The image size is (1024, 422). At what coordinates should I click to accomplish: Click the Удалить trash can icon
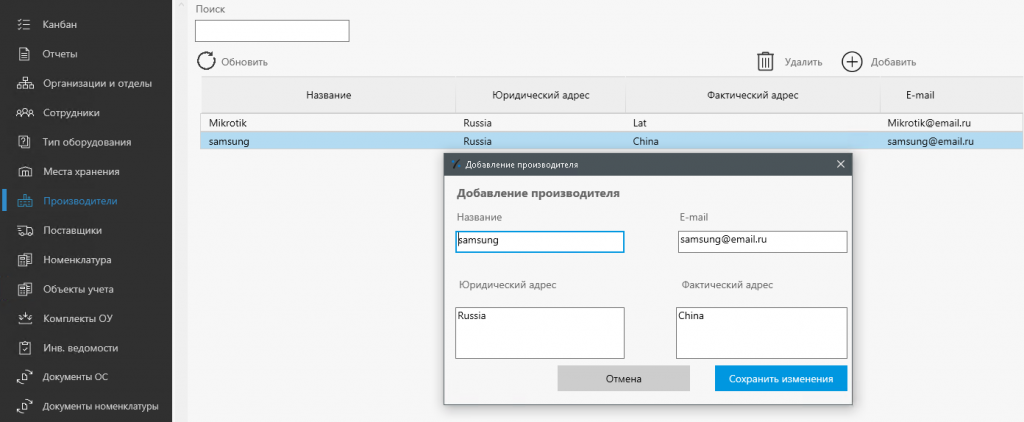click(765, 61)
